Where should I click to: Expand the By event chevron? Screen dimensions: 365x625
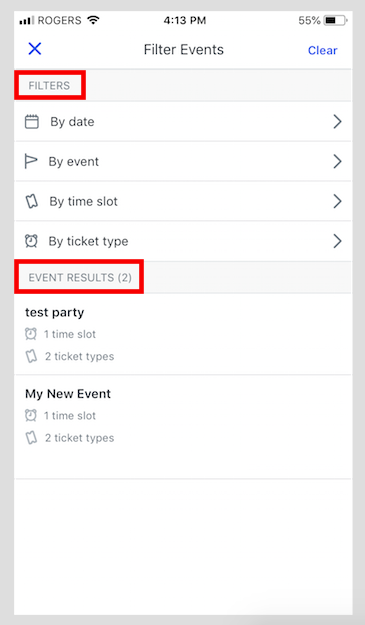coord(337,161)
